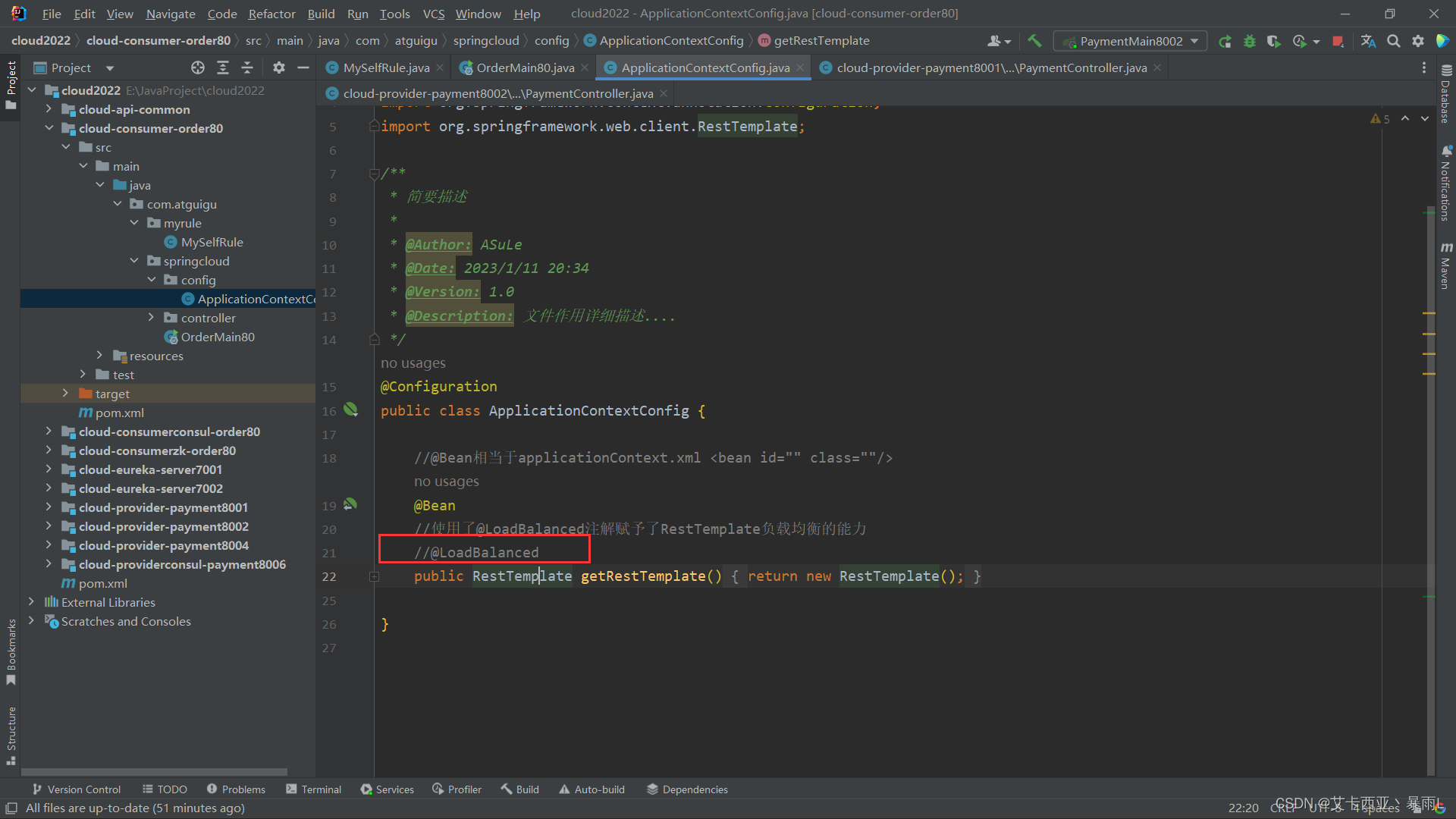The height and width of the screenshot is (819, 1456).
Task: Open ApplicationContextConfig.java tab
Action: coord(706,67)
